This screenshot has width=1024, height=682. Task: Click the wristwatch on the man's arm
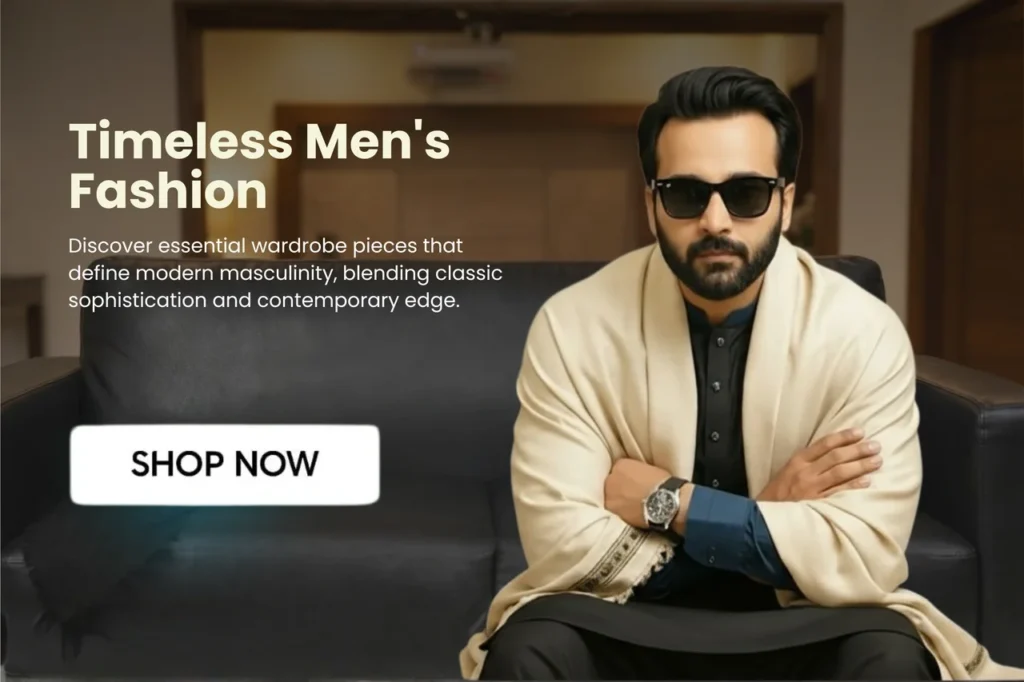664,503
